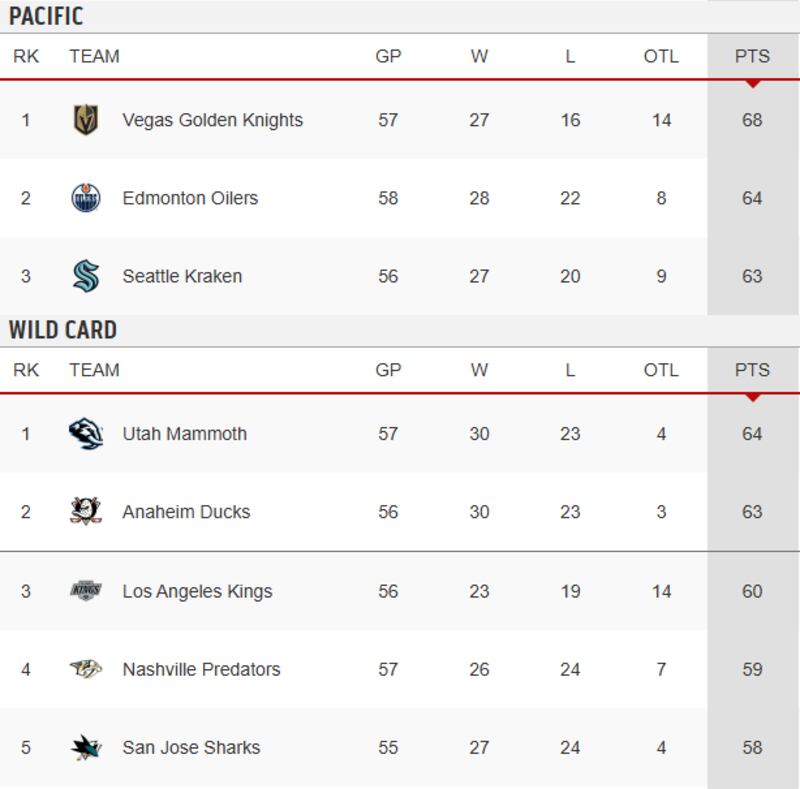Click the Pacific RK column header
Screen dimensions: 800x789
26,56
